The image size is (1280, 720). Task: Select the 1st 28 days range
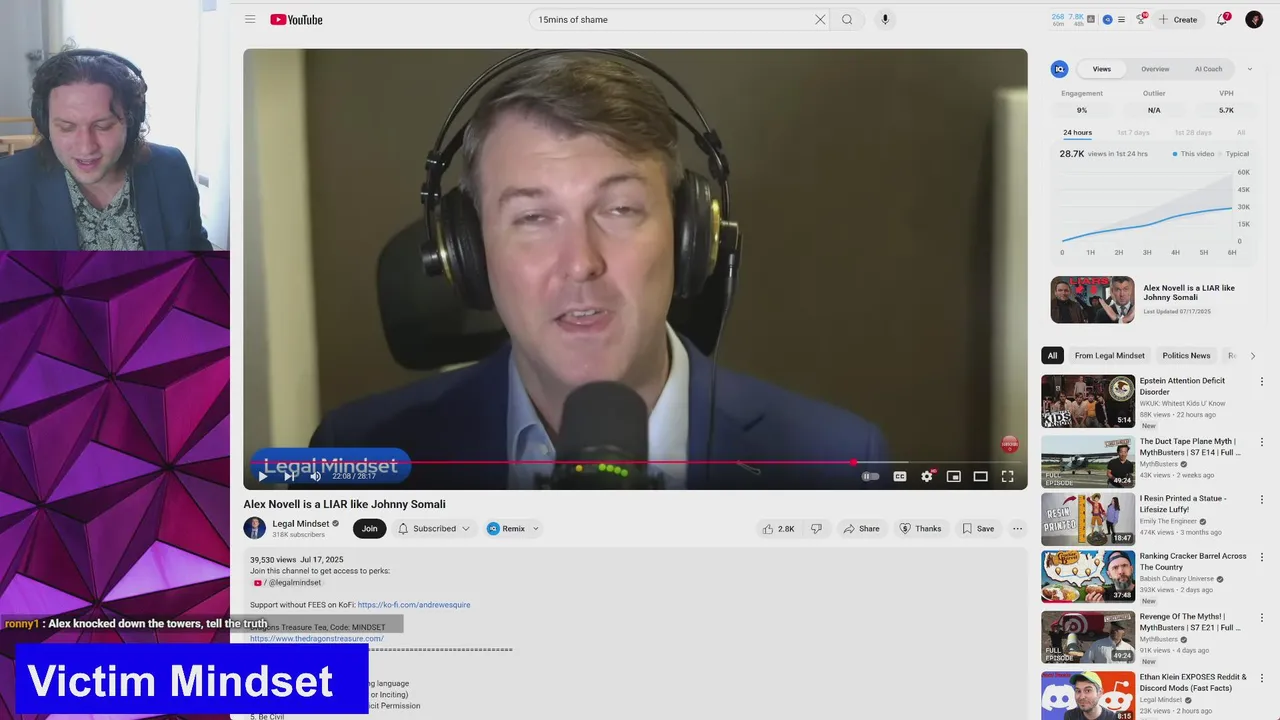point(1192,132)
